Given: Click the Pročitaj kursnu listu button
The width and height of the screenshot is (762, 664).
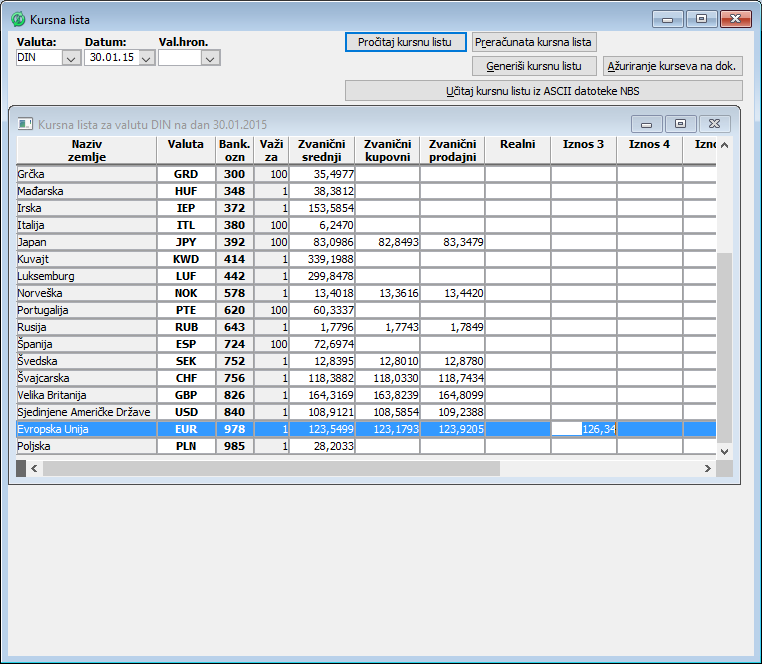Looking at the screenshot, I should (x=405, y=42).
